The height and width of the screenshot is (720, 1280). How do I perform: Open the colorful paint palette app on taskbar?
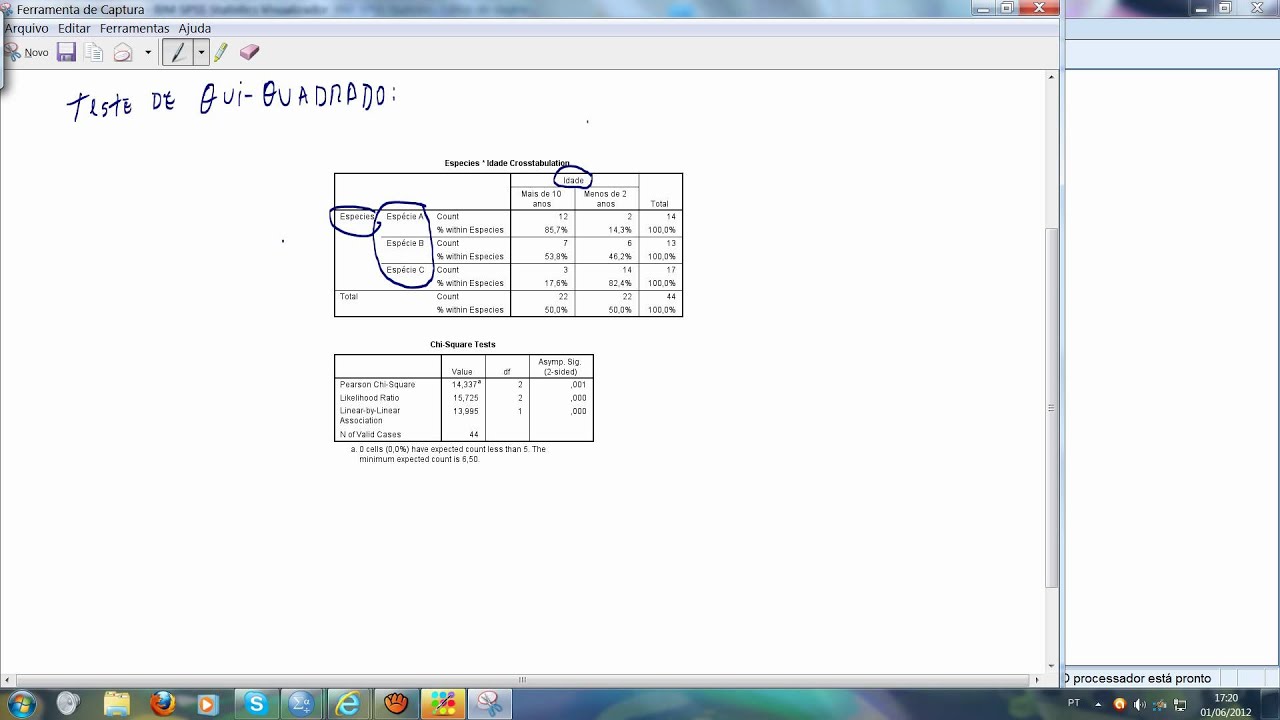click(442, 704)
